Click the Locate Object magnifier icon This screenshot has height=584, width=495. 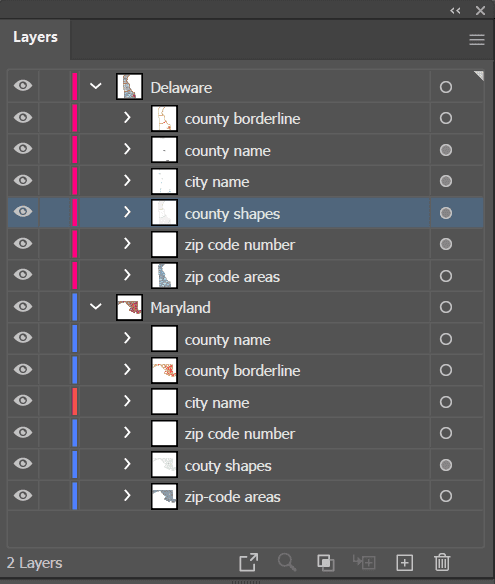pyautogui.click(x=287, y=562)
